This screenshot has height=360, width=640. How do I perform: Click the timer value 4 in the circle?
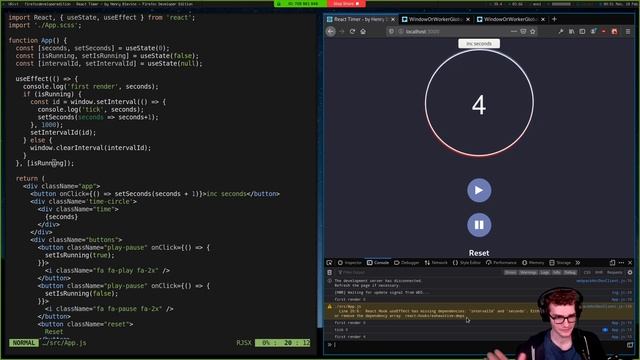pos(479,105)
